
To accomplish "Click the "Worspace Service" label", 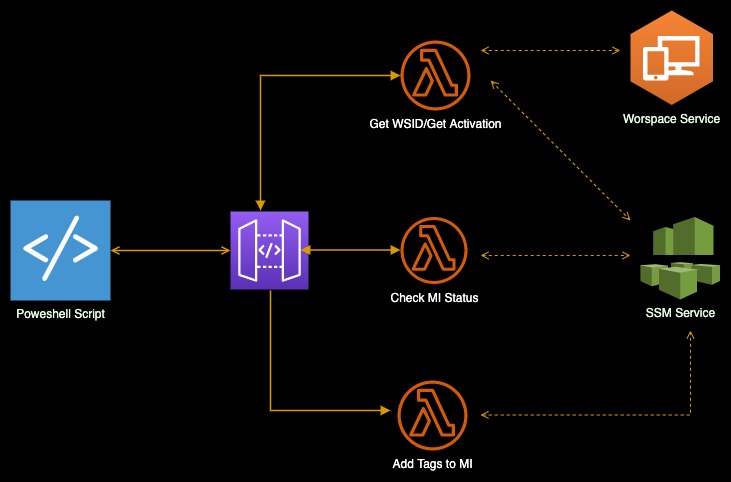I will pos(671,119).
